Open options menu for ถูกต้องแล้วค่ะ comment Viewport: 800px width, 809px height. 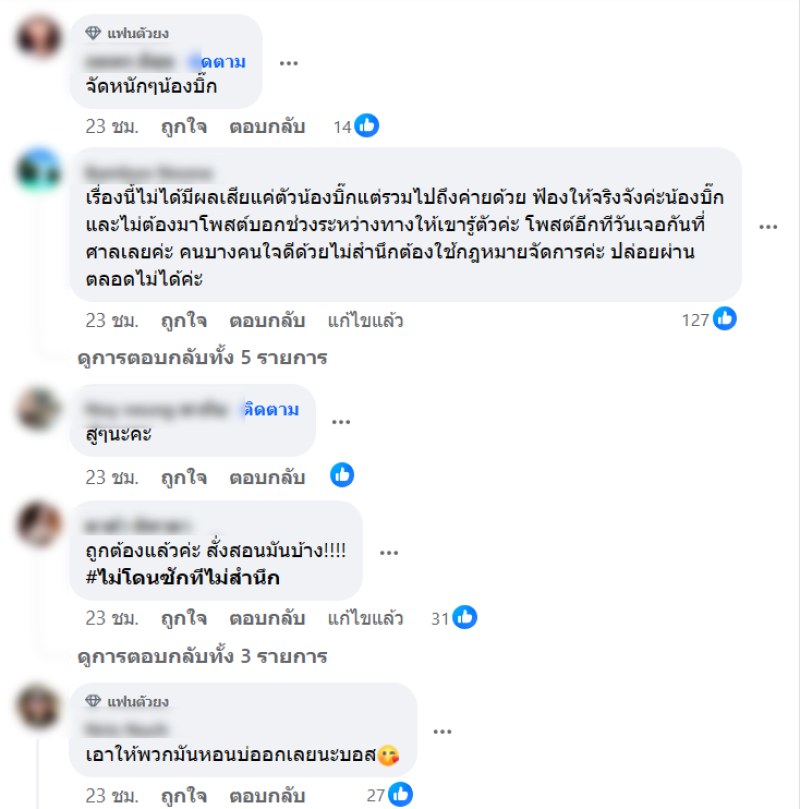pos(389,553)
